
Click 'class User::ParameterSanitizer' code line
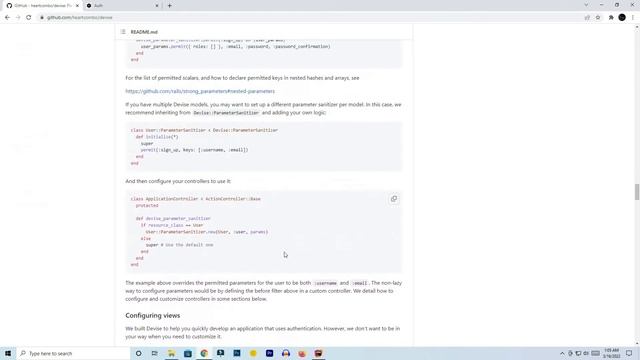click(x=204, y=130)
